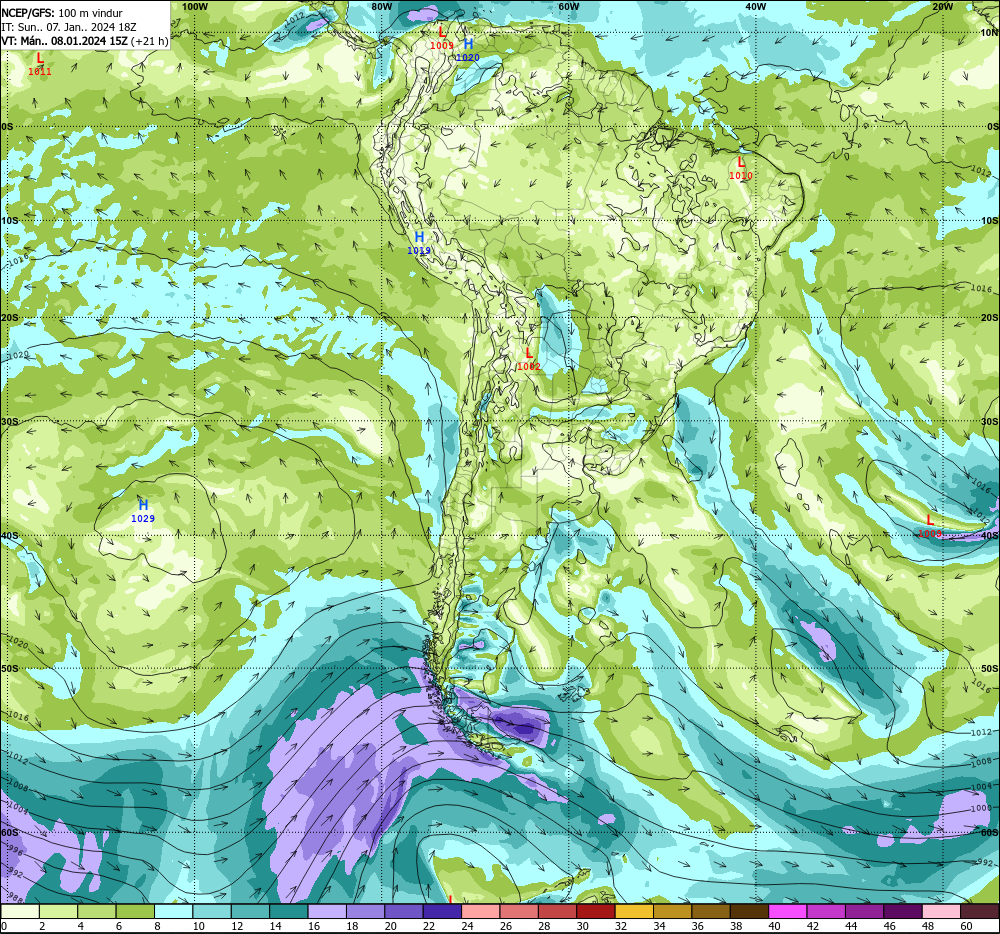
Task: Click the '0S' latitude label on left edge
Action: [7, 127]
